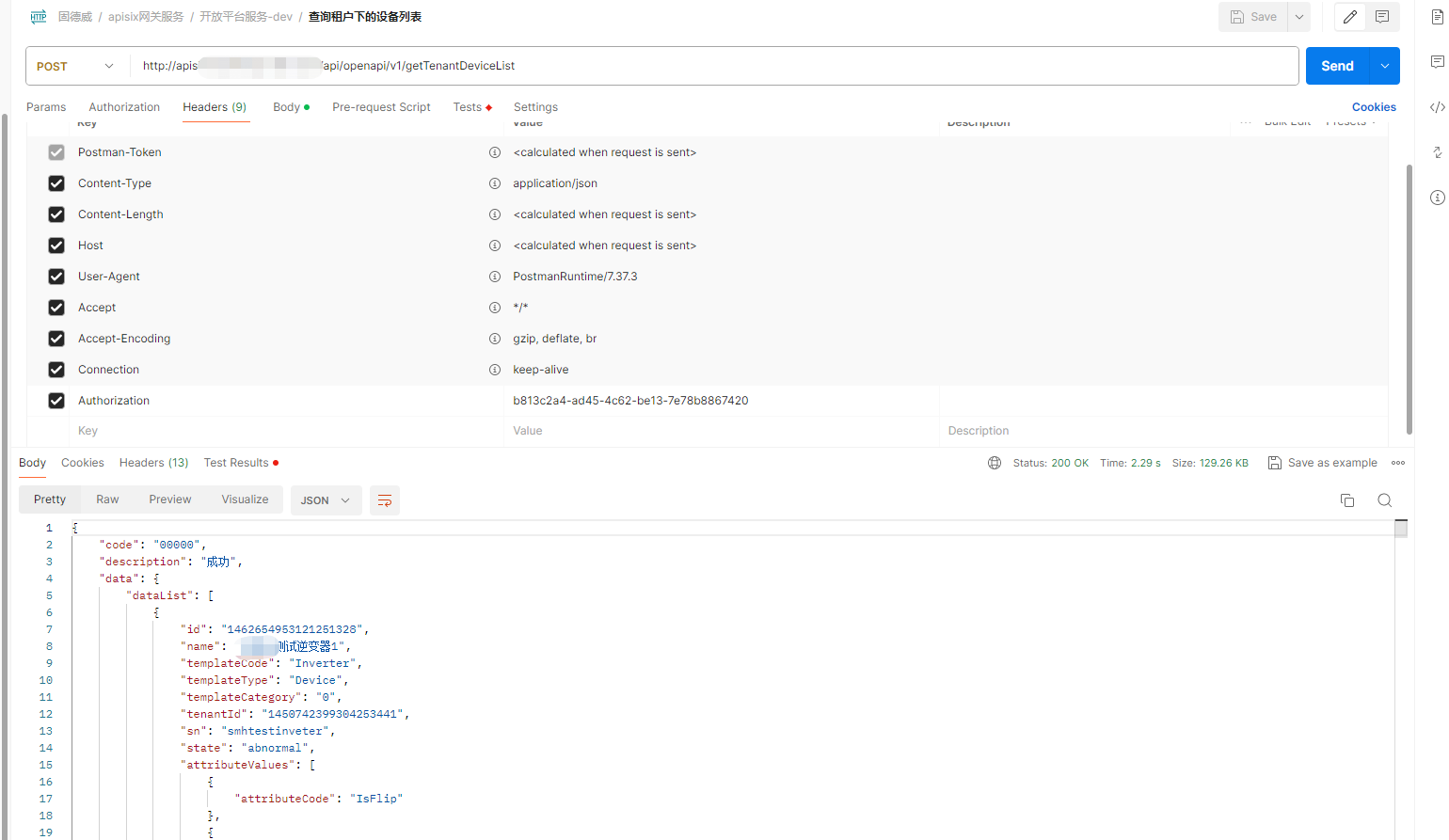Uncheck the Content-Type header checkbox
The width and height of the screenshot is (1449, 840).
tap(56, 183)
